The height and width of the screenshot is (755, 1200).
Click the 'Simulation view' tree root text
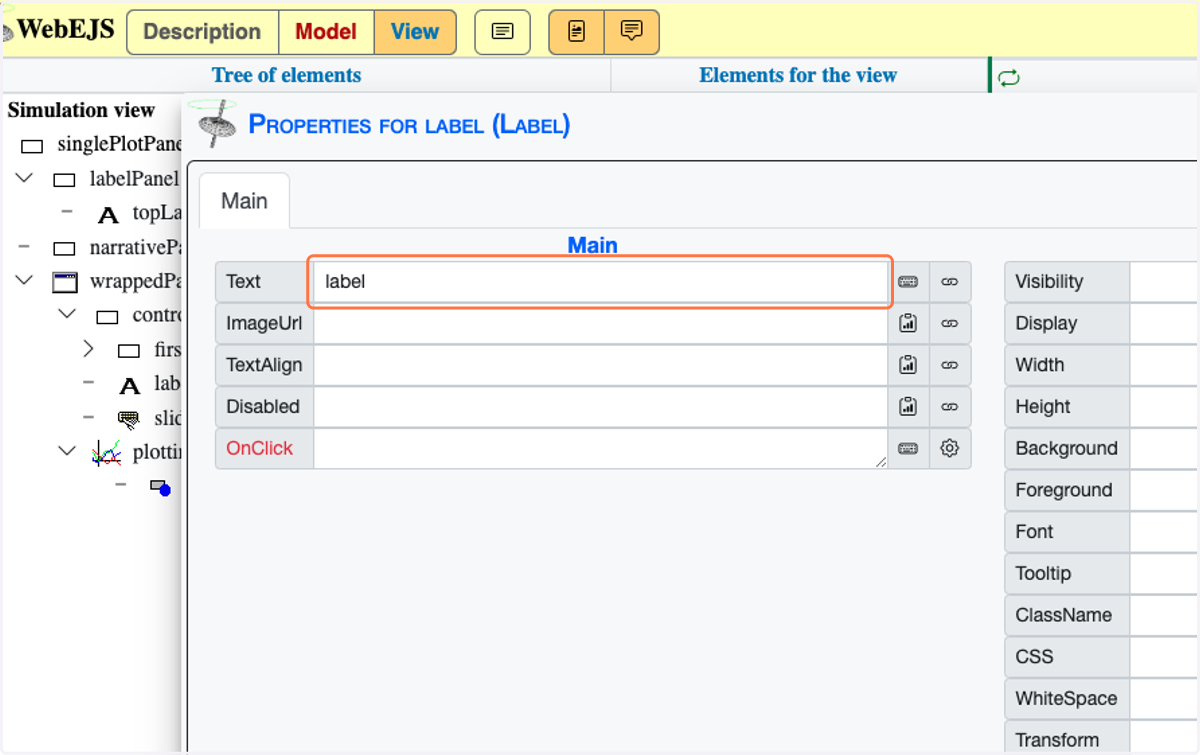(x=81, y=110)
